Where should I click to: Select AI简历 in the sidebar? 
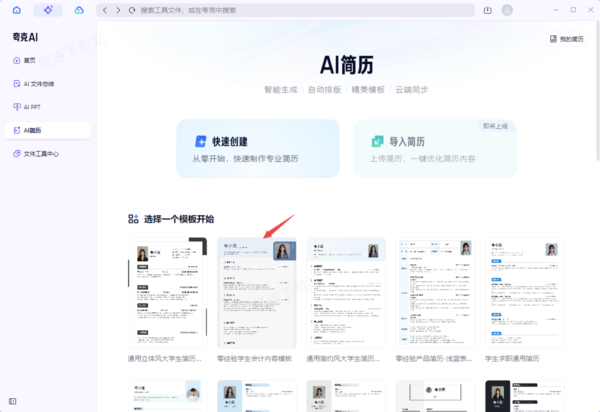point(47,130)
